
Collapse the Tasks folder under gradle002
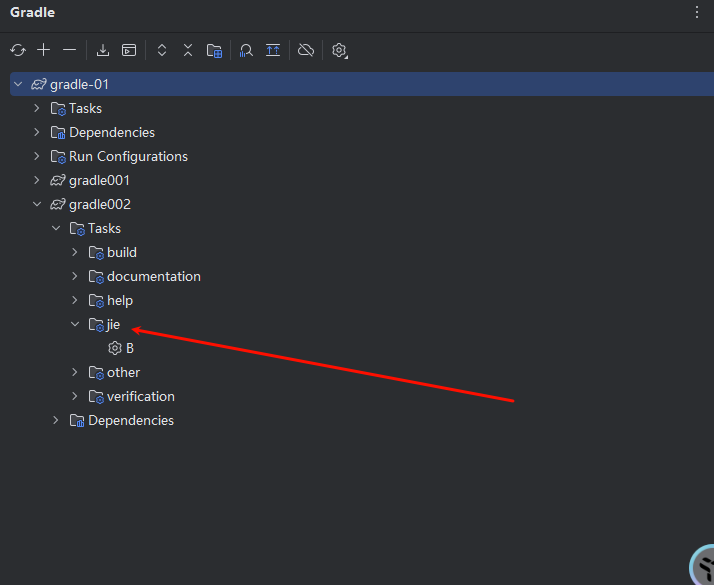[56, 228]
